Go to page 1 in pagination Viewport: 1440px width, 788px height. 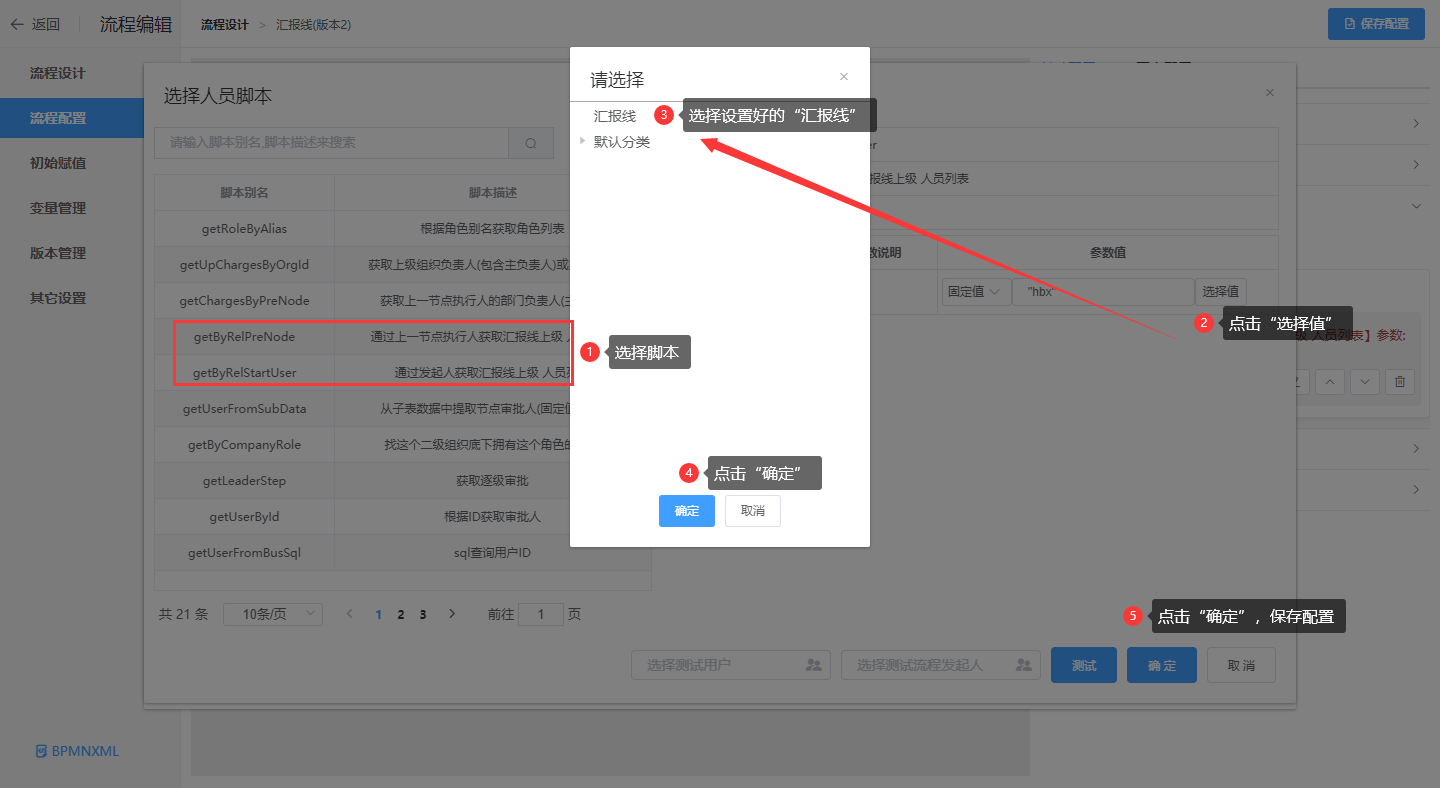379,614
